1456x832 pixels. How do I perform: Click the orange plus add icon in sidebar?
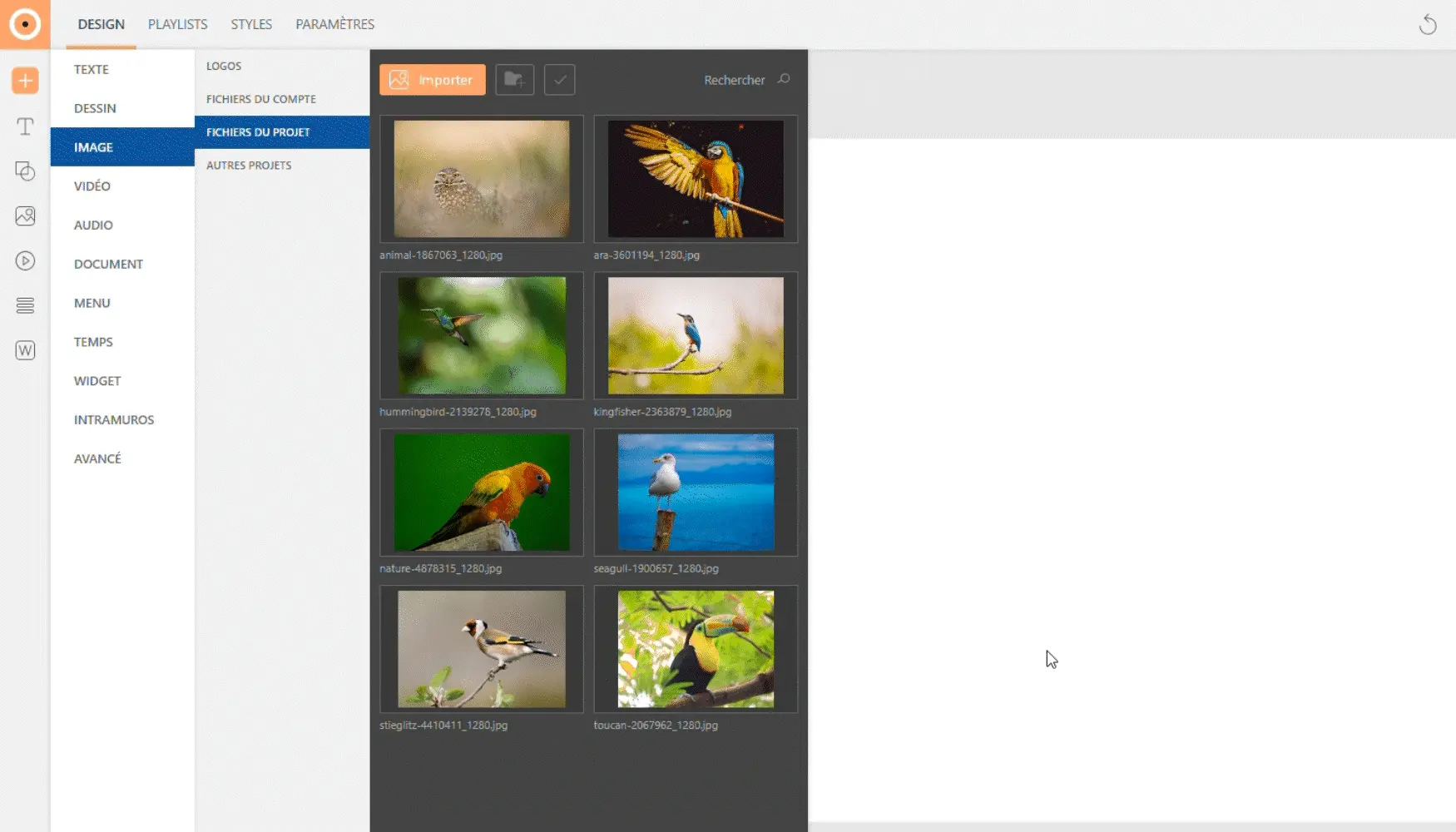click(25, 81)
